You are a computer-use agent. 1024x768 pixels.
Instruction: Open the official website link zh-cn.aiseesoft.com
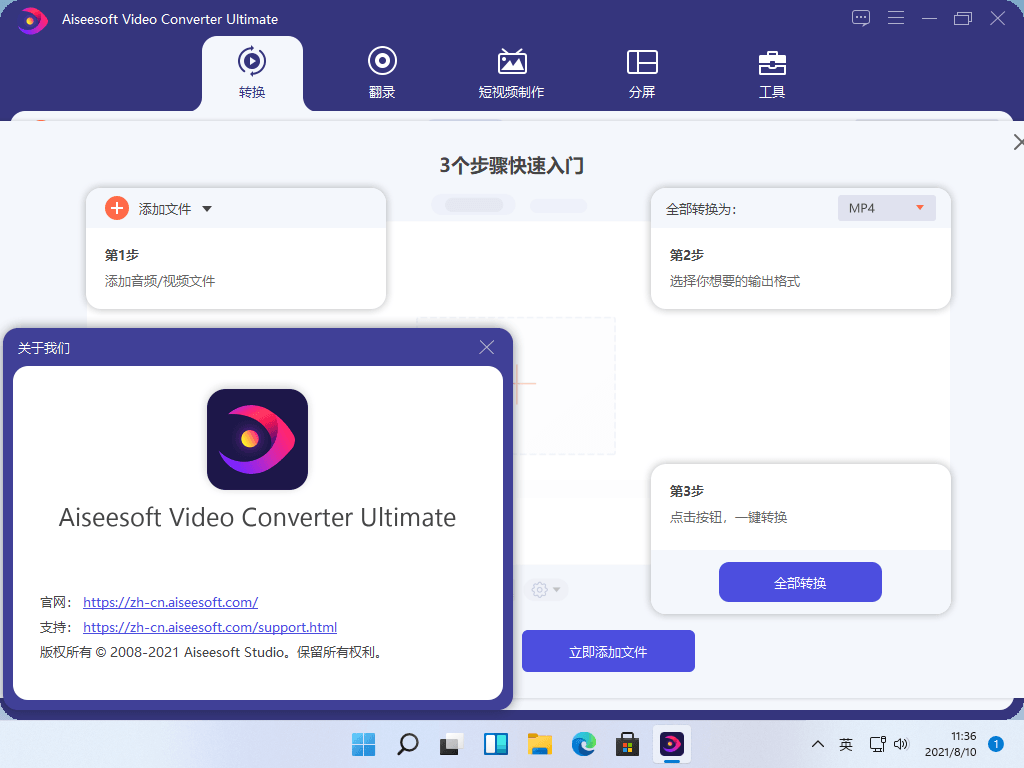pyautogui.click(x=170, y=602)
